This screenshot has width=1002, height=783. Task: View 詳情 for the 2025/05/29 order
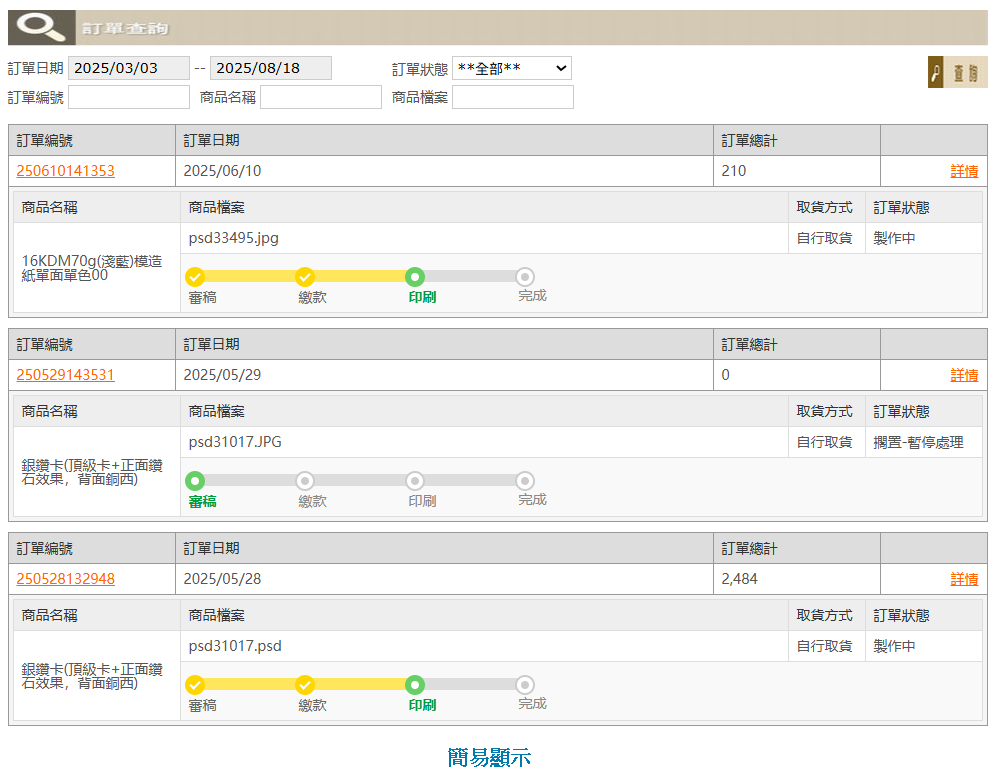963,375
